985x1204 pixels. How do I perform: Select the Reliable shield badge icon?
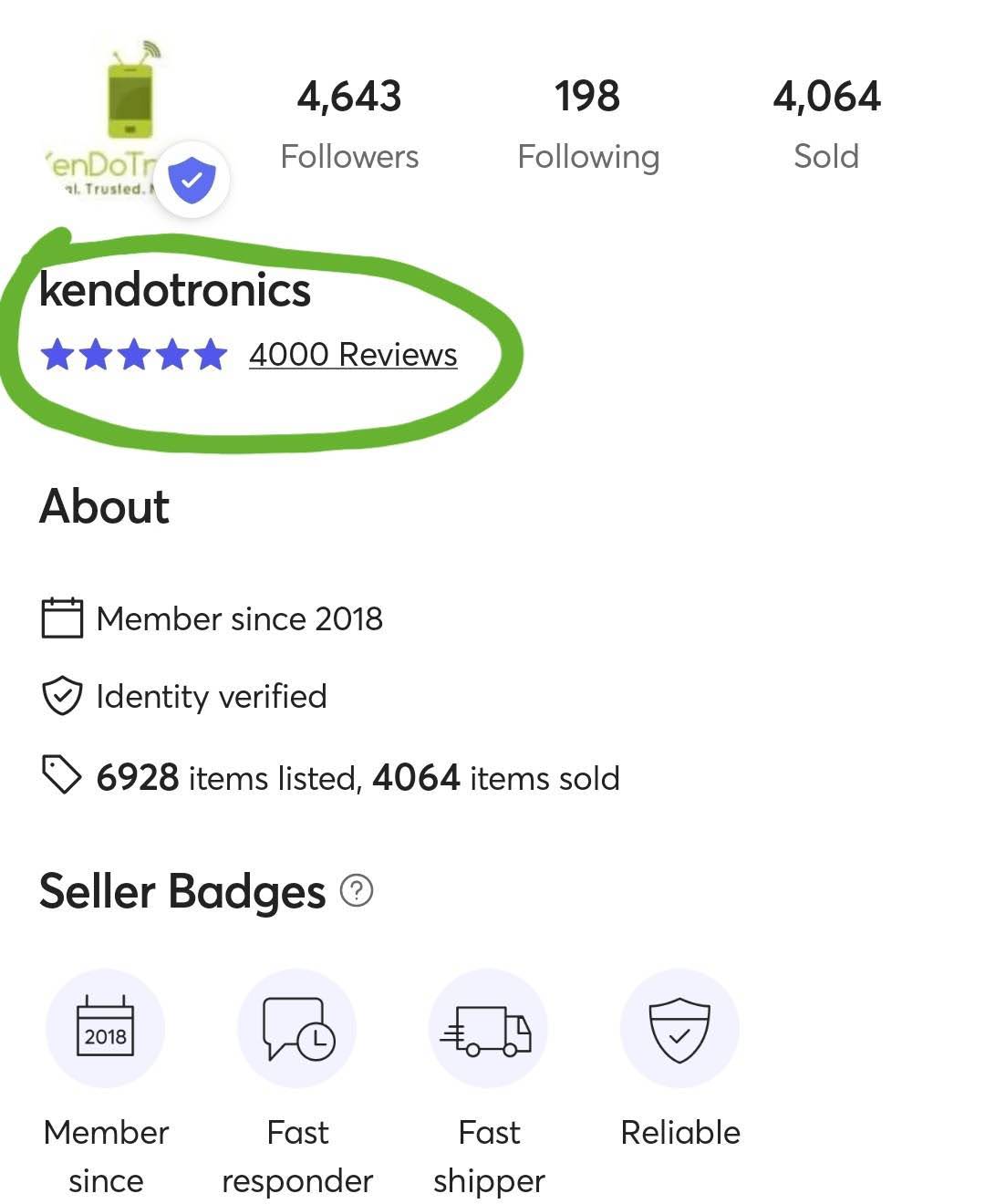click(x=679, y=1028)
